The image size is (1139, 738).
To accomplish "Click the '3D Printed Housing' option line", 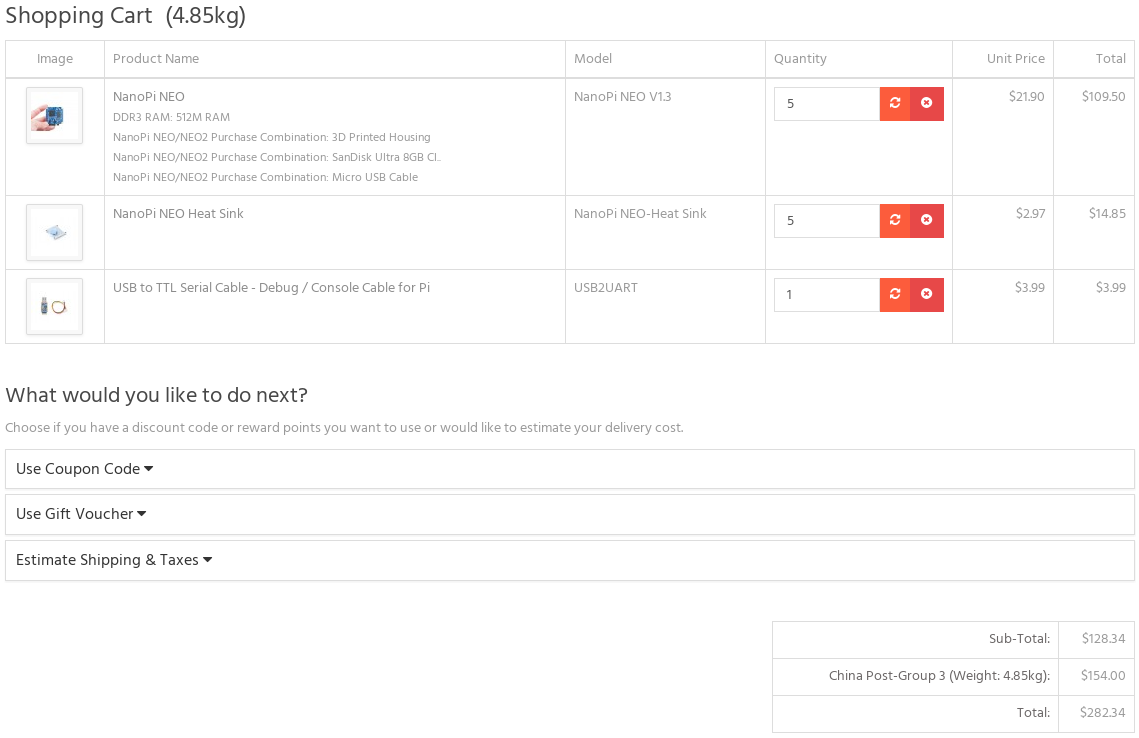I will coord(272,137).
